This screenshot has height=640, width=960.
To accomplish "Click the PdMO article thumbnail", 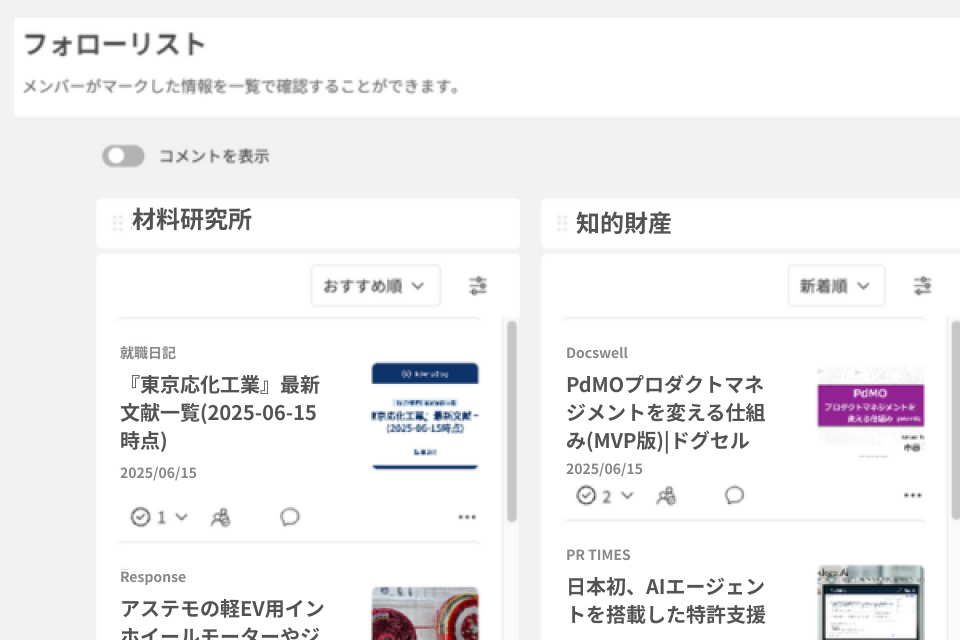I will point(871,412).
